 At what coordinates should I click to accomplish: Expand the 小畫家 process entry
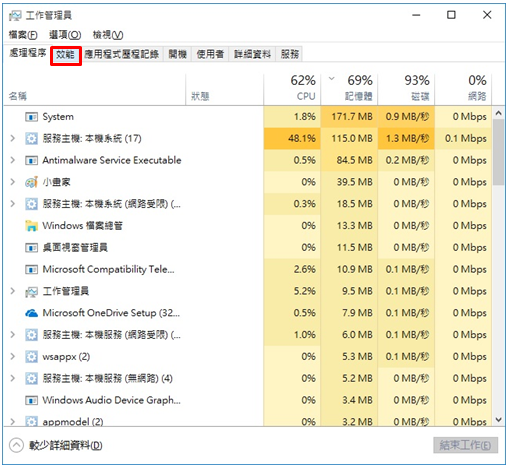[13, 182]
